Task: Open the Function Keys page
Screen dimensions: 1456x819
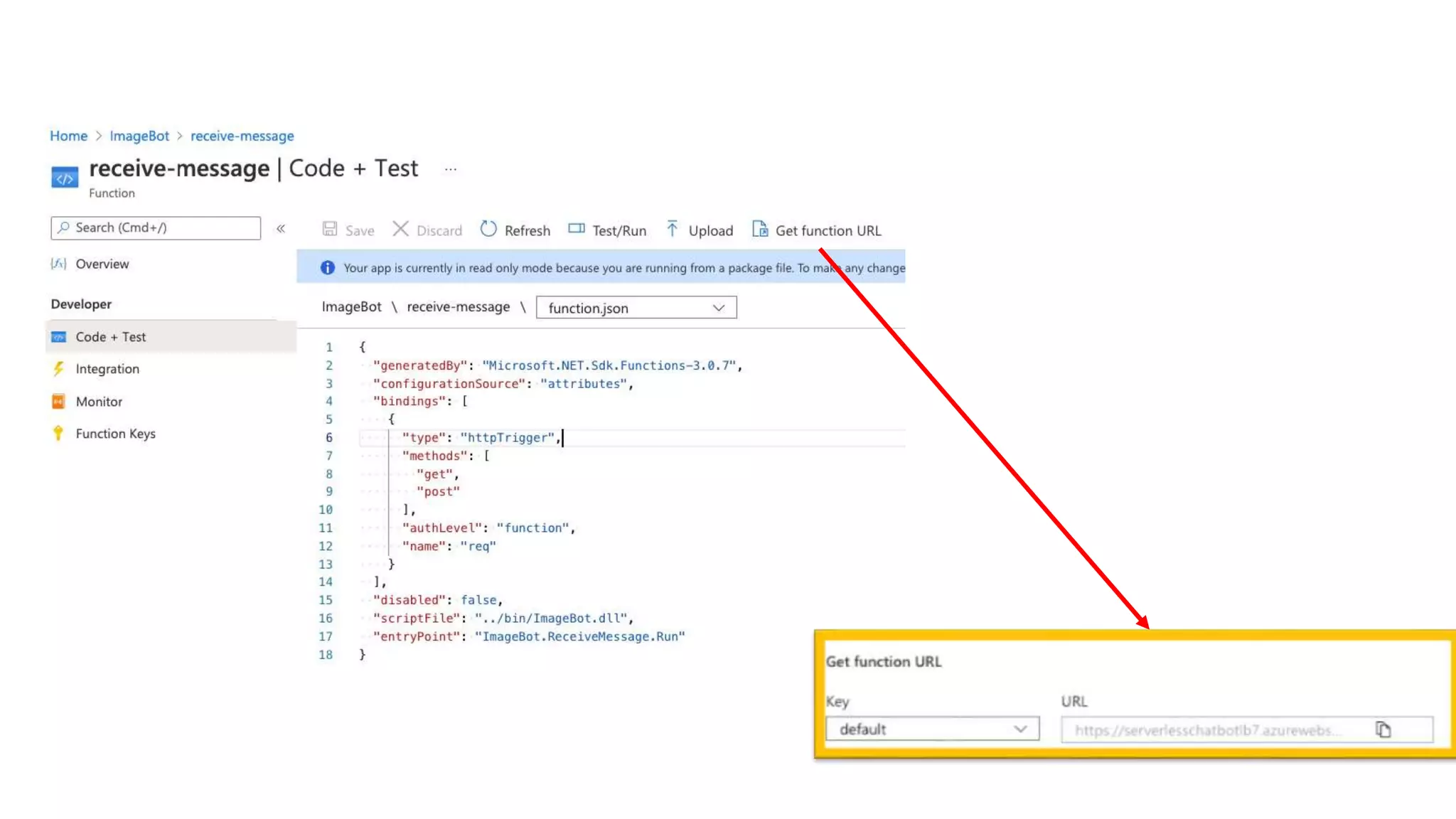Action: [x=115, y=434]
